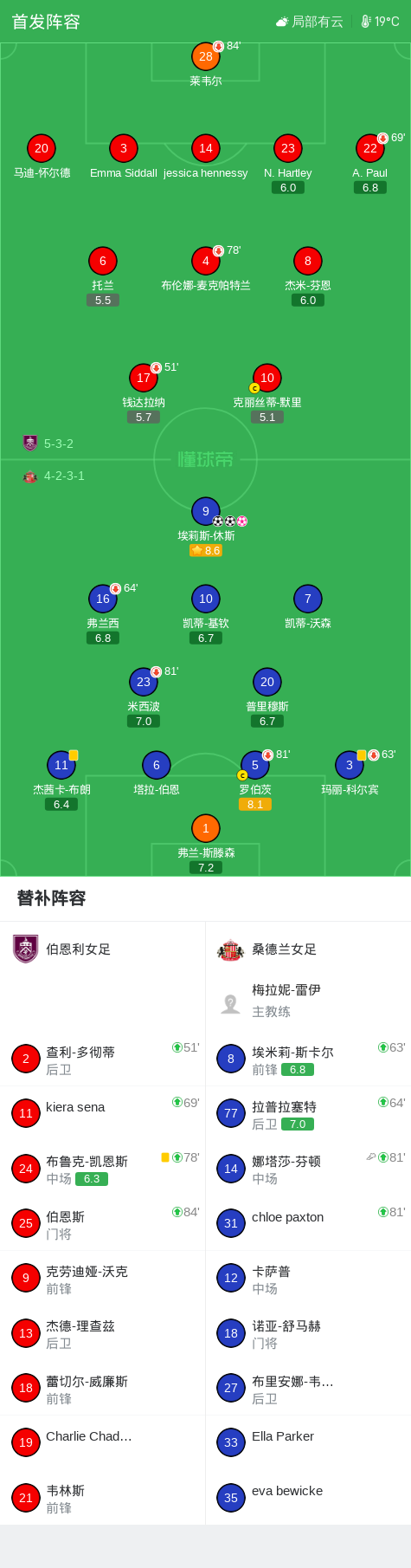This screenshot has width=411, height=1568.
Task: Open the 8.6 best player rating badge
Action: click(x=206, y=550)
